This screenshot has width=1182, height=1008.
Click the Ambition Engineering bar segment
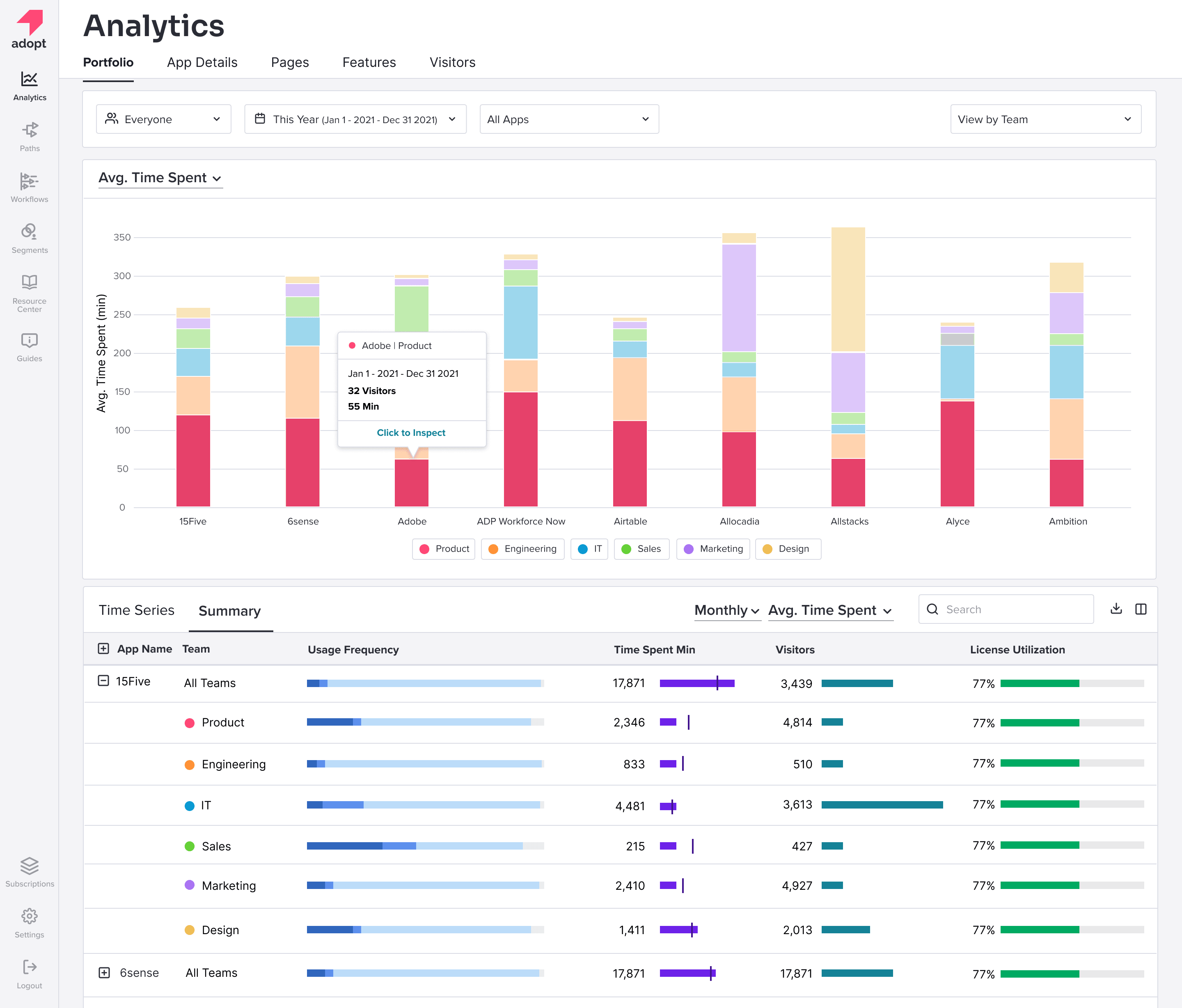tap(1066, 429)
